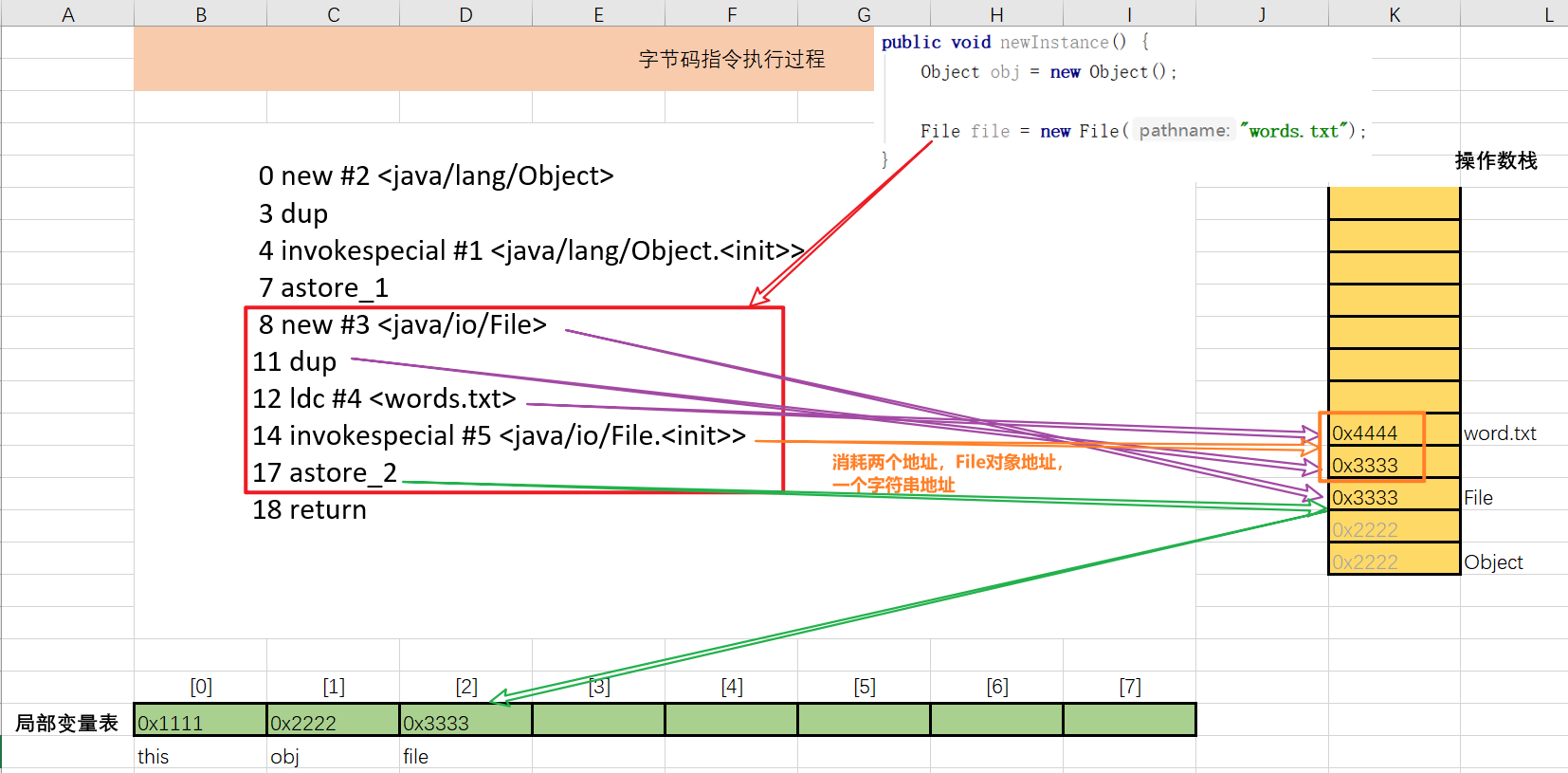
Task: Click bytecode line '12 ldc #4 <words.txt>'
Action: point(384,398)
